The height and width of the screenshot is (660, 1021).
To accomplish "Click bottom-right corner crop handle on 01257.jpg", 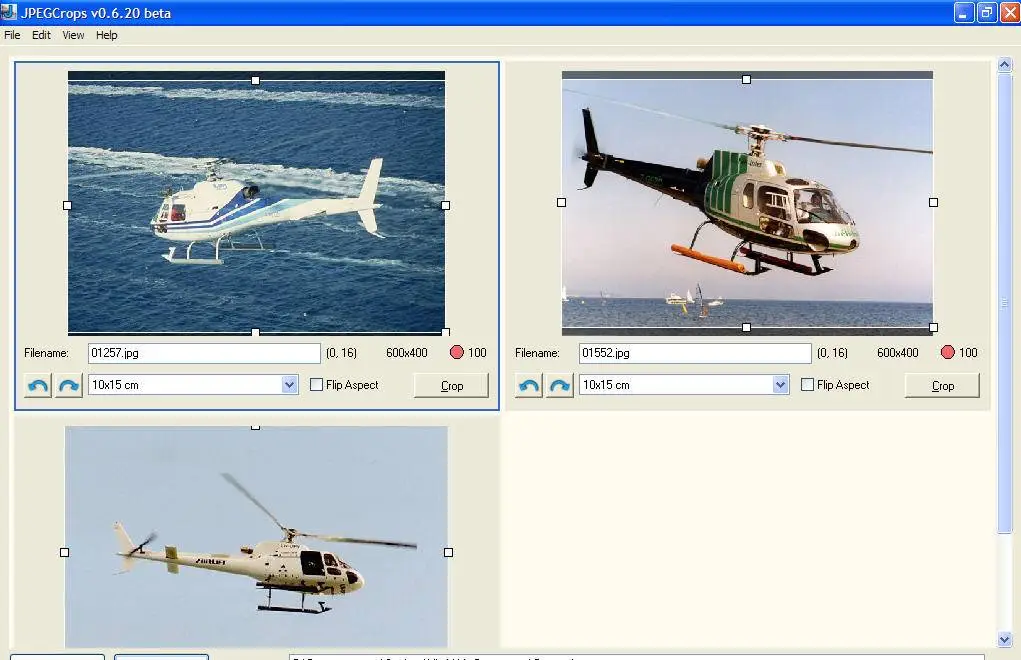I will (445, 332).
